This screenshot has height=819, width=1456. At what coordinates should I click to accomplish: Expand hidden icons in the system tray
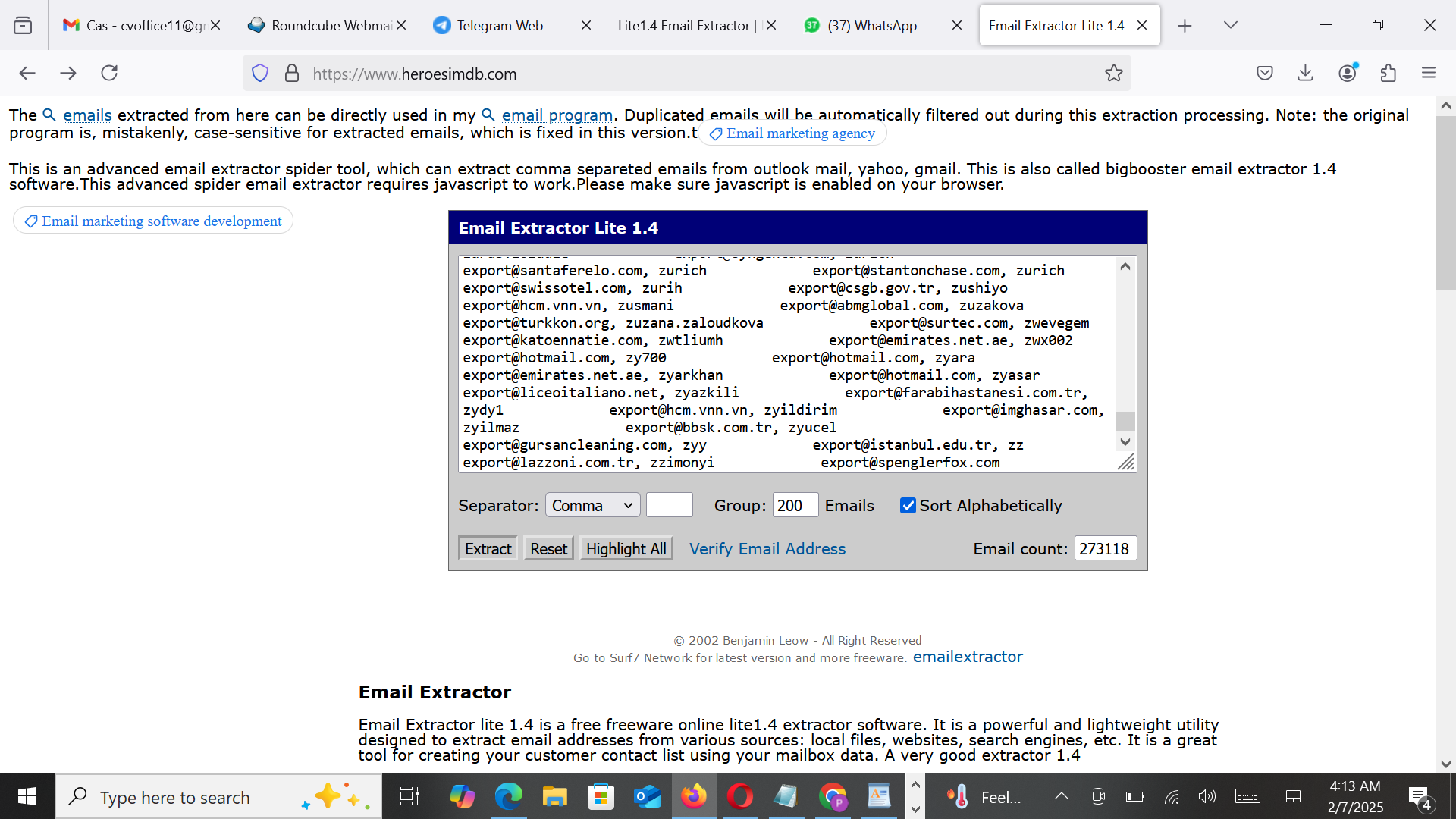(x=1061, y=796)
